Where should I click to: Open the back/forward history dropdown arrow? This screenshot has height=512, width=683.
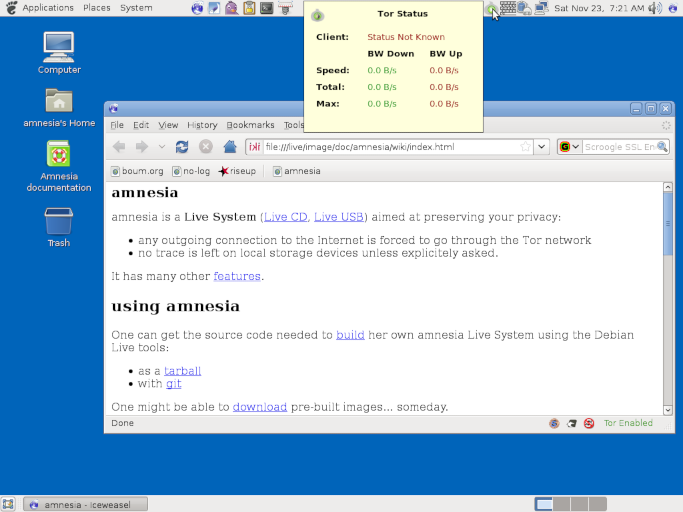coord(162,147)
